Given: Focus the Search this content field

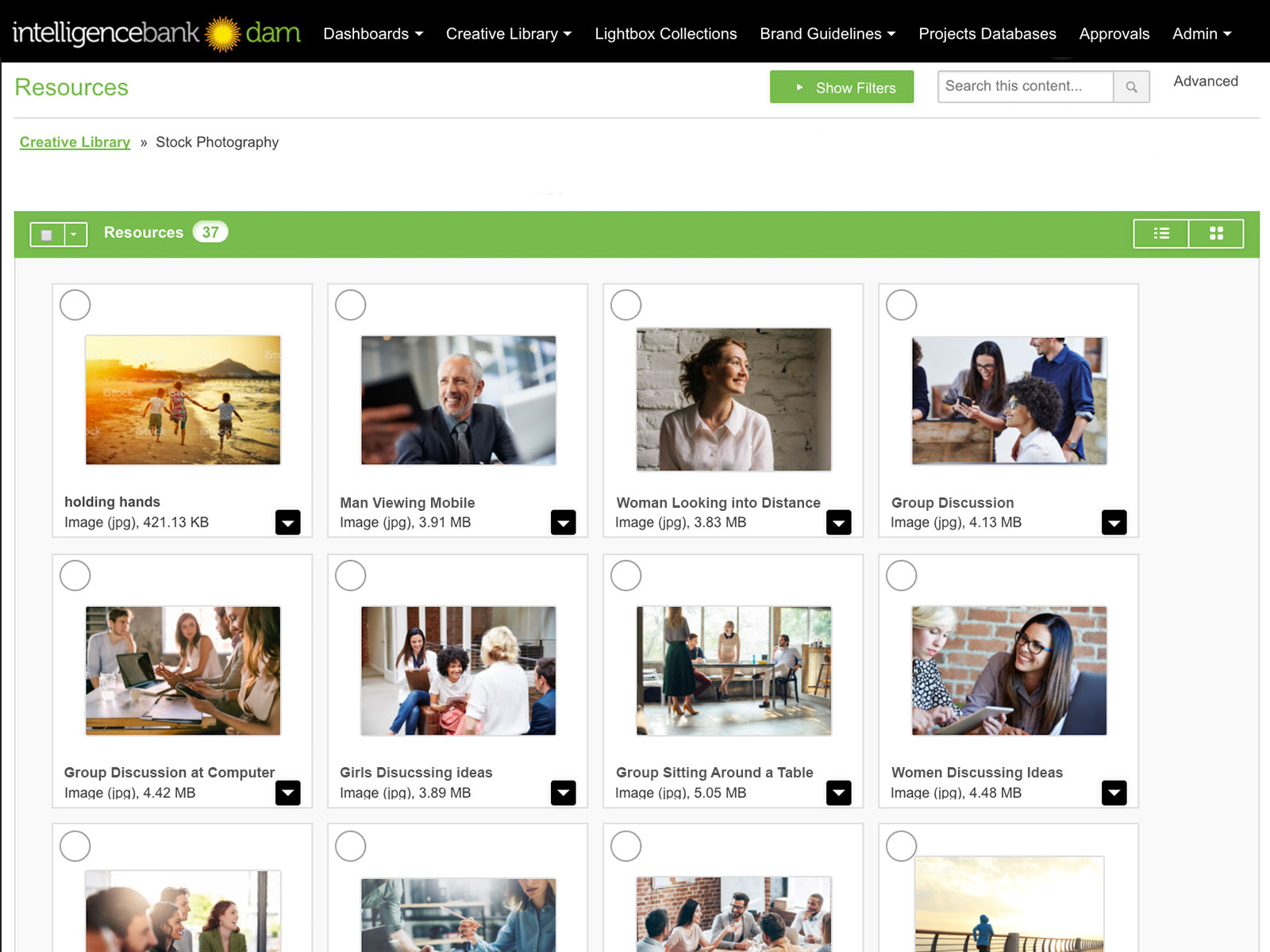Looking at the screenshot, I should coord(1026,86).
